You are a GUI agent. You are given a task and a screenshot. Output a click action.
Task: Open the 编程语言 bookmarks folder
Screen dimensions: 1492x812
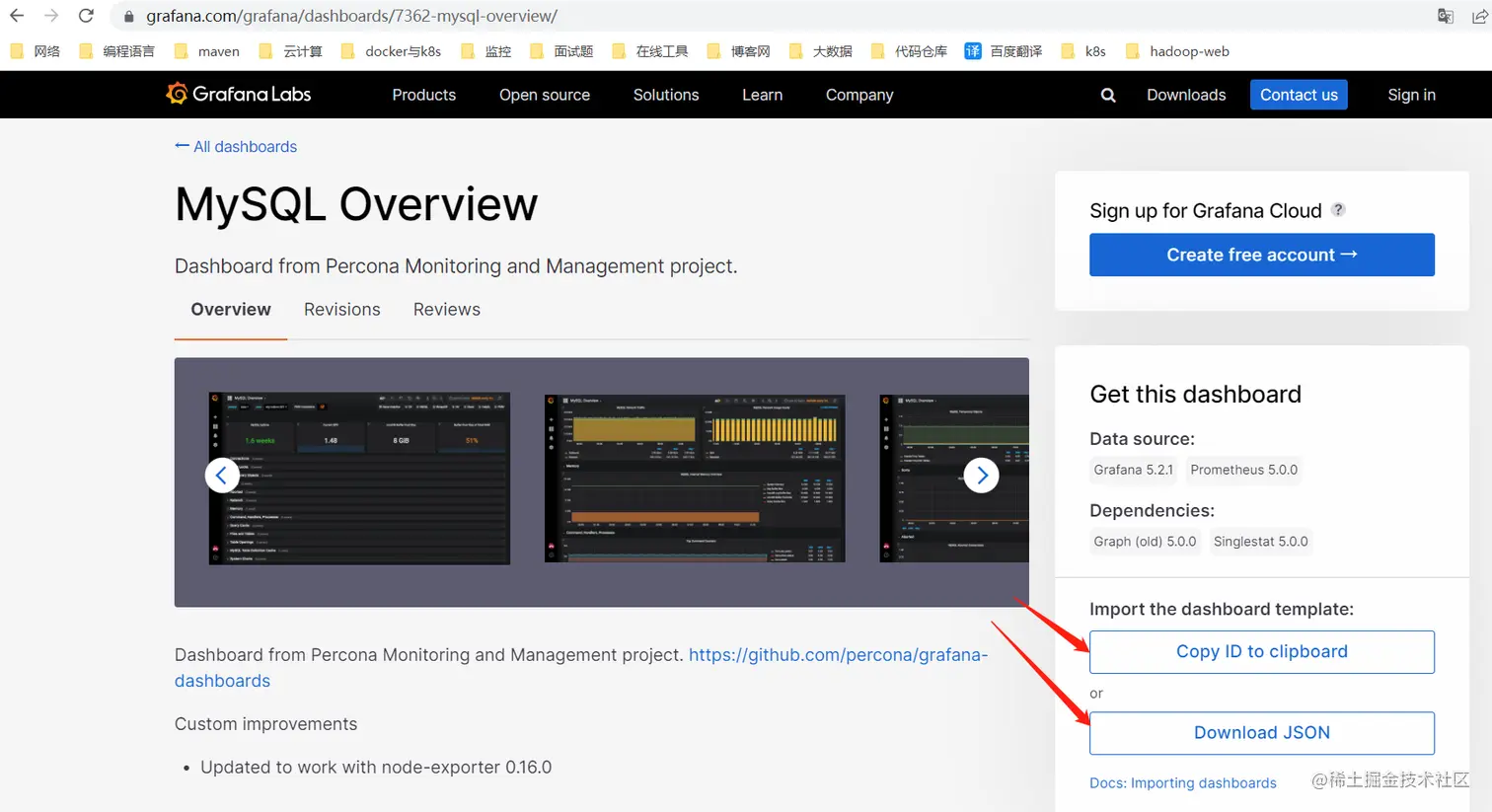coord(117,51)
